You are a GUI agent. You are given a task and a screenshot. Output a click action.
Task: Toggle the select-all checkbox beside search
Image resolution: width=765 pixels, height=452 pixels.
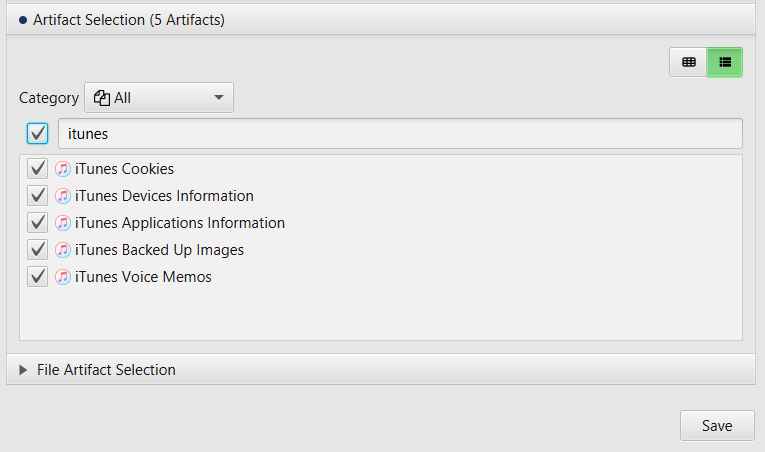pyautogui.click(x=38, y=133)
